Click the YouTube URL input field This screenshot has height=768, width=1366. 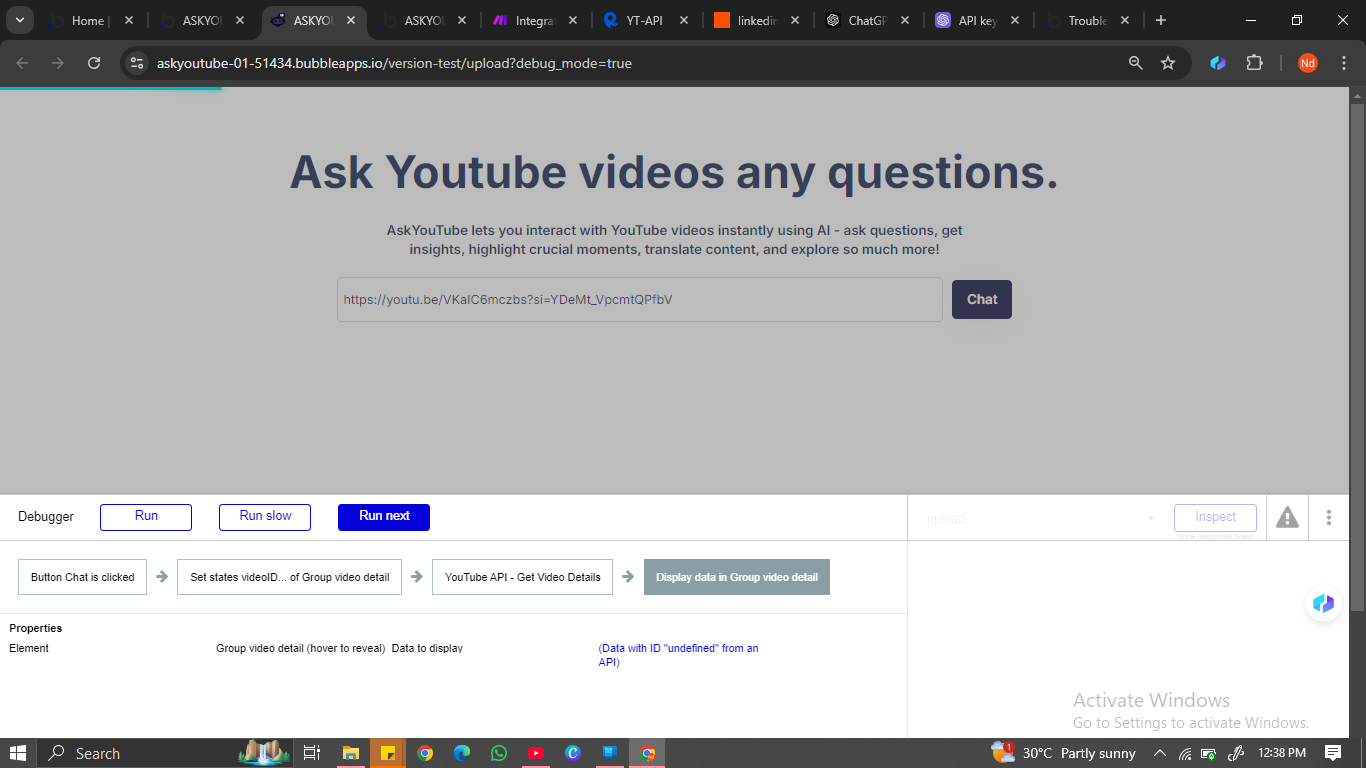click(640, 299)
